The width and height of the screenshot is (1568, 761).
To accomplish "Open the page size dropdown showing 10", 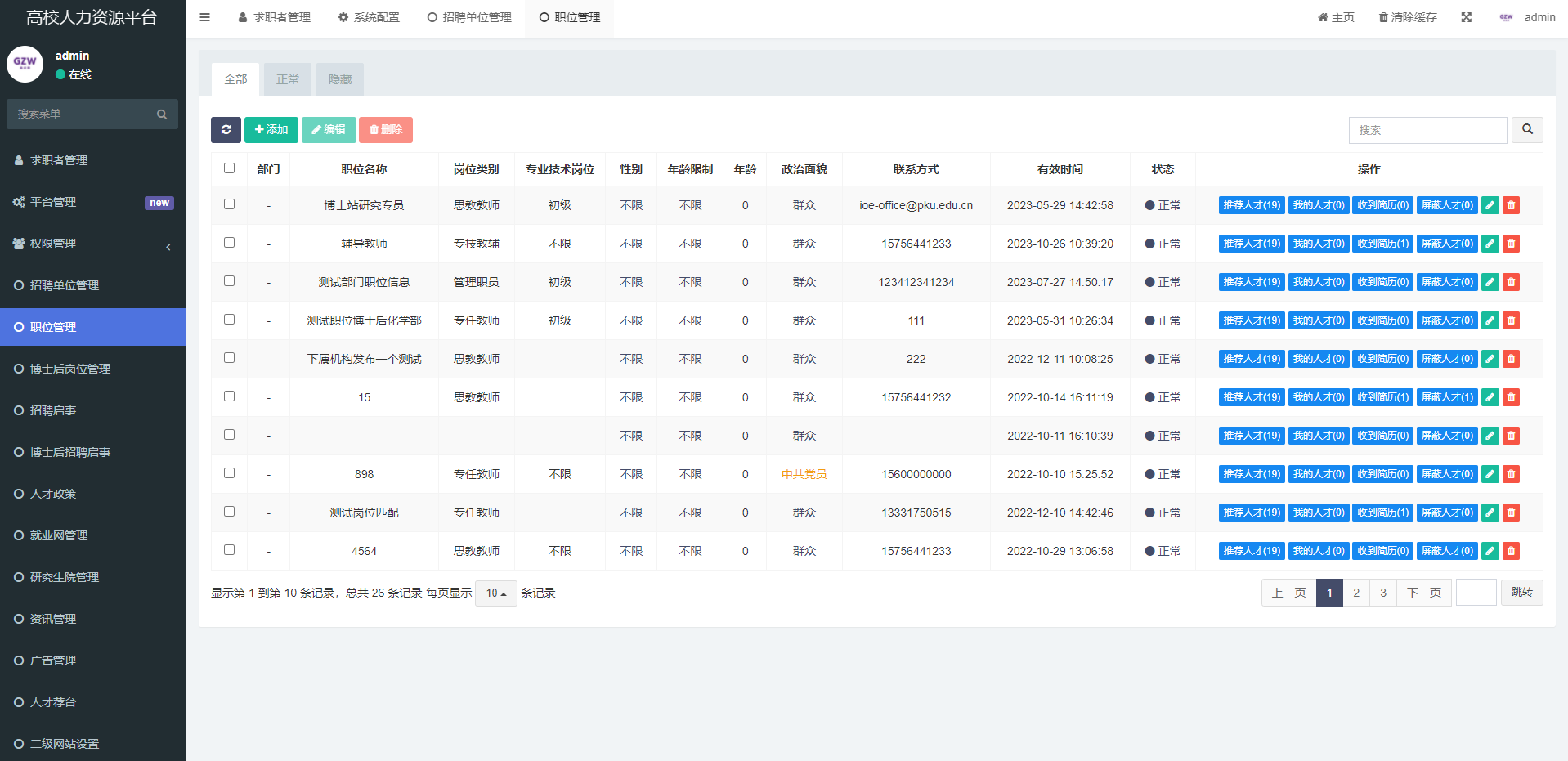I will (495, 593).
